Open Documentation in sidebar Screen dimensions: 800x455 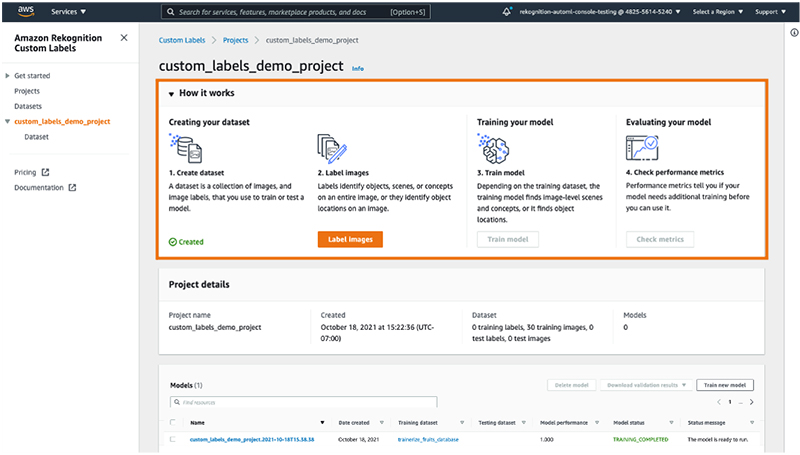point(39,188)
